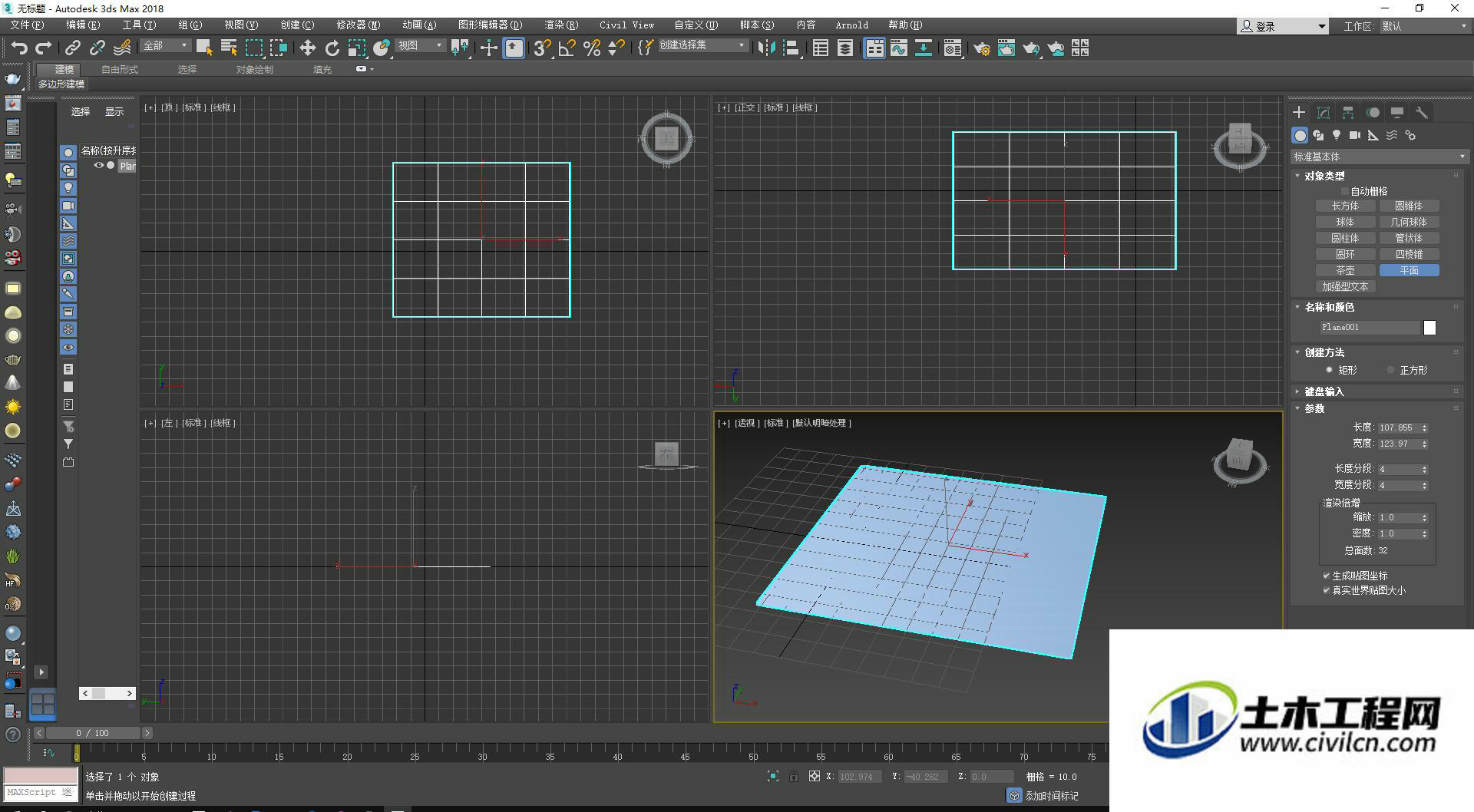Click the 茶壶 primitive button
The image size is (1474, 812).
point(1345,270)
